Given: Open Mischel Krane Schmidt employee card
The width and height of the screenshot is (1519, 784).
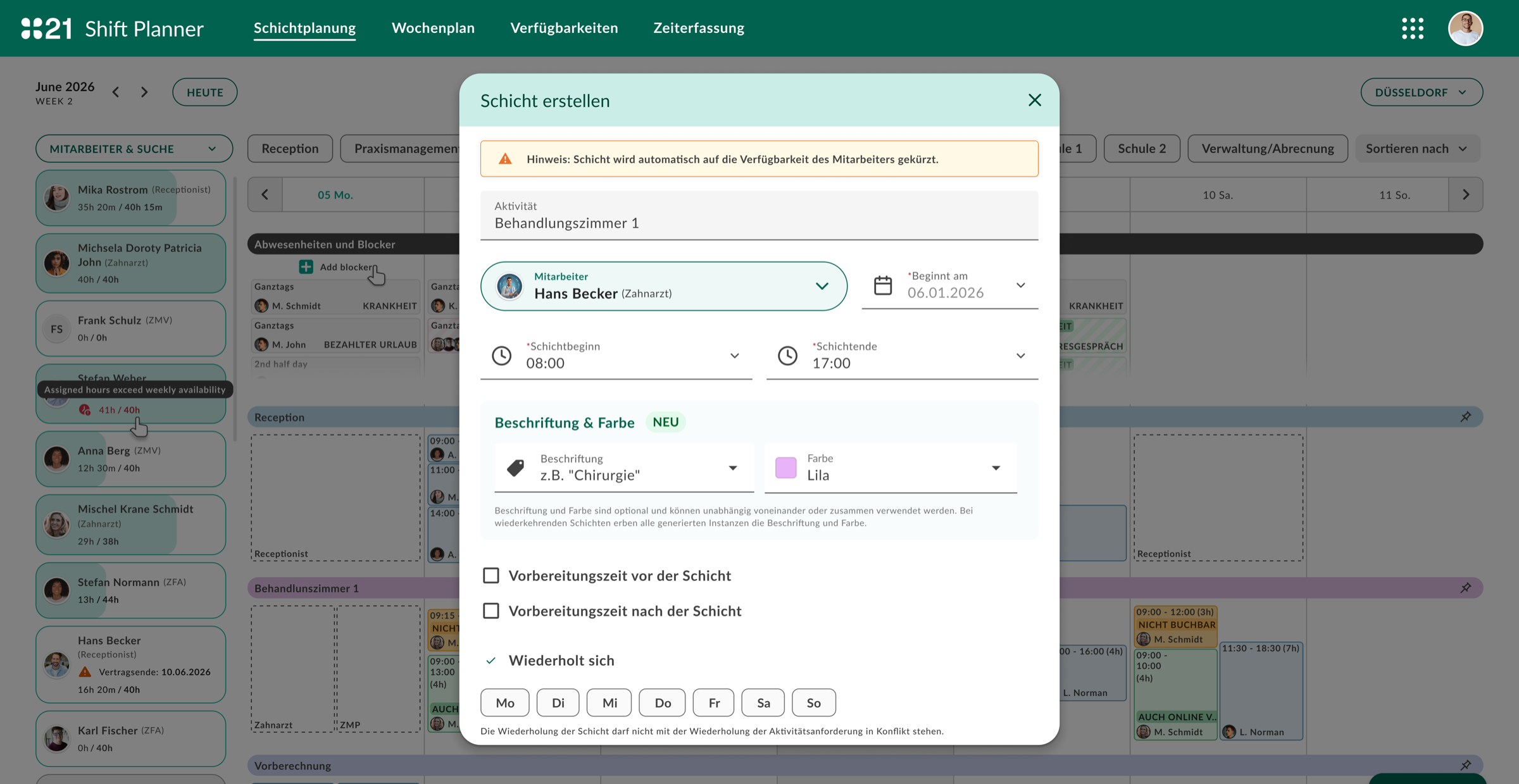Looking at the screenshot, I should pyautogui.click(x=131, y=525).
